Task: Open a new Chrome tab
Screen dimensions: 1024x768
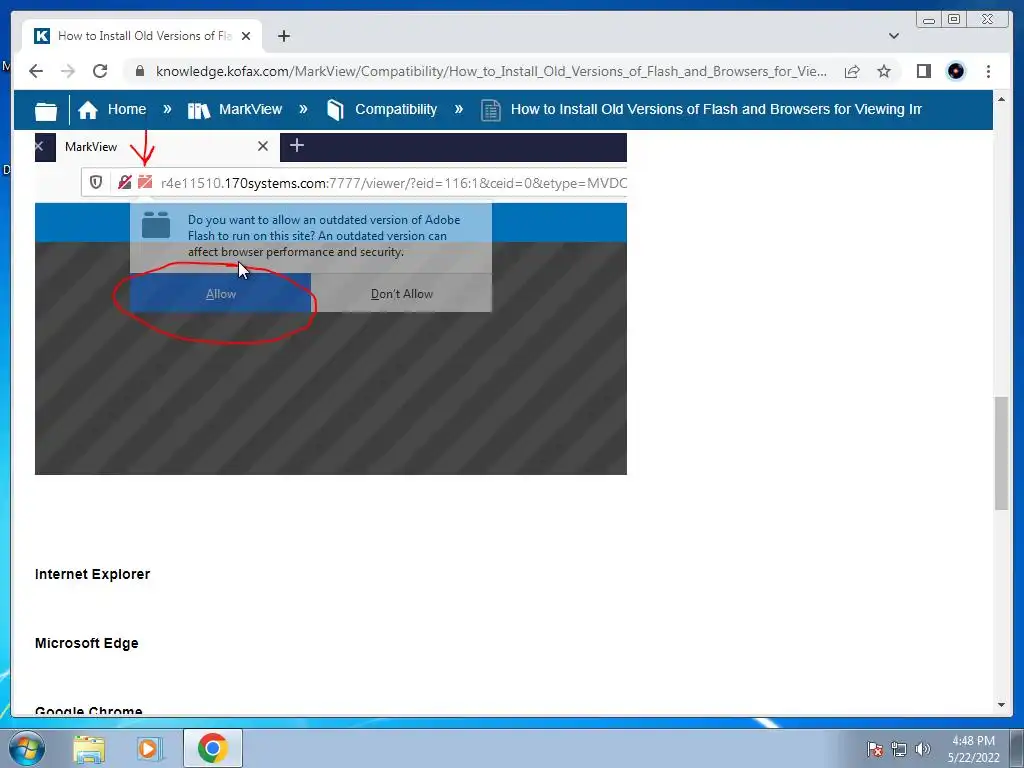Action: point(283,36)
